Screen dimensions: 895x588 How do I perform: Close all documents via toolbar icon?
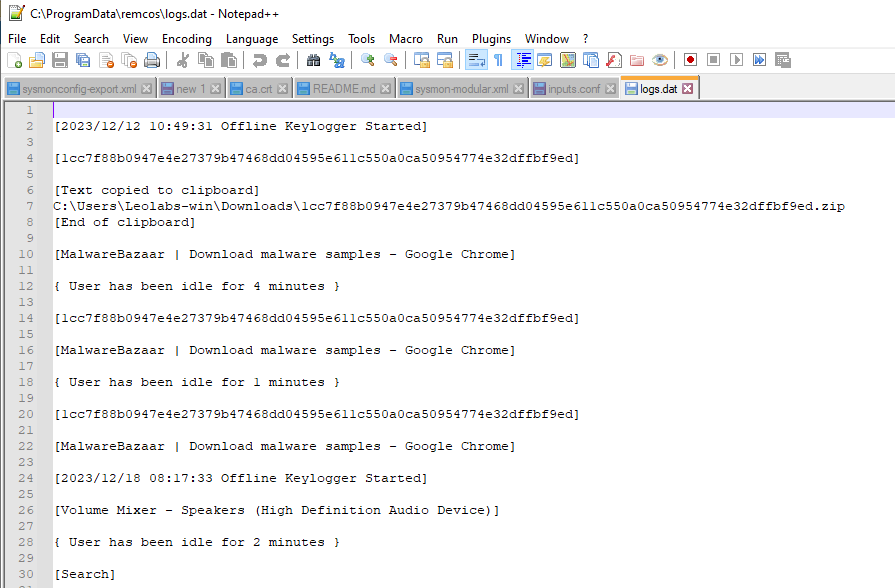[130, 60]
